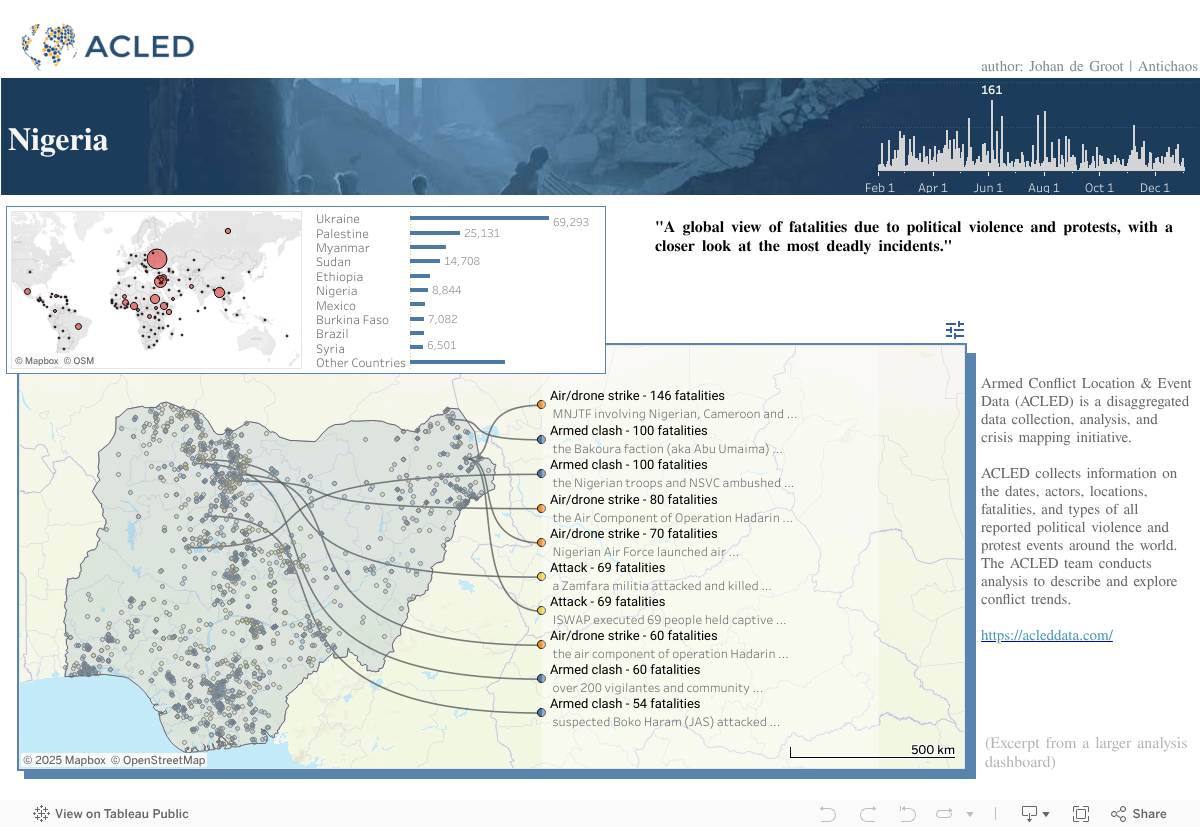
Task: Open the Download icon in toolbar
Action: click(1029, 814)
